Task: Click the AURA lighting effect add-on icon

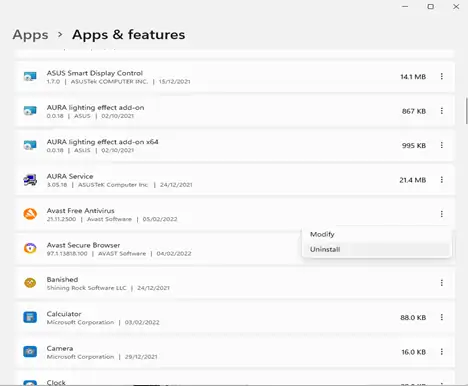Action: [x=30, y=111]
